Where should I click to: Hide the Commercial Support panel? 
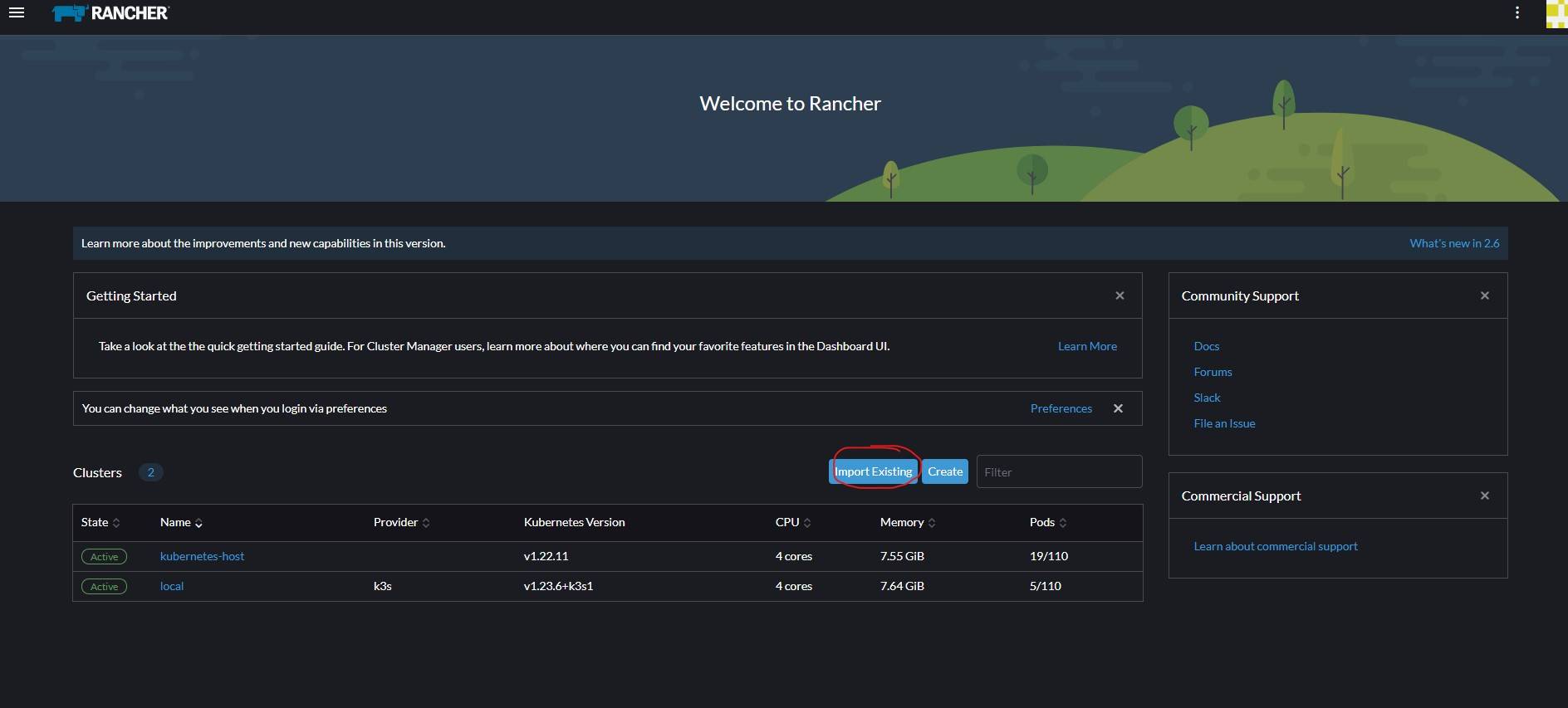tap(1484, 496)
